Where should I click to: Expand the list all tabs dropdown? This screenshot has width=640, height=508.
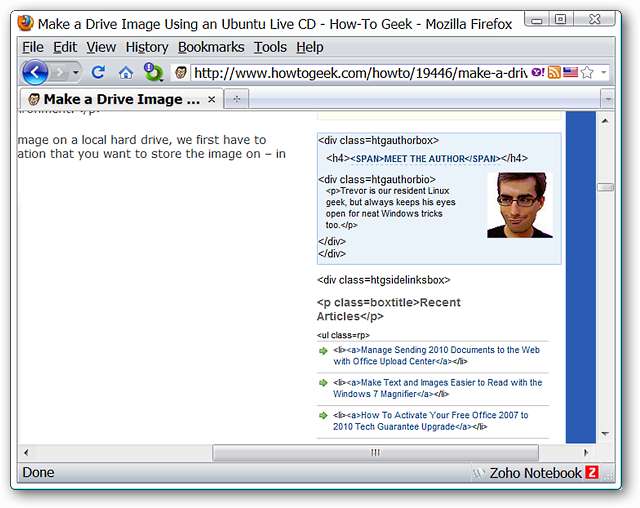[x=607, y=99]
